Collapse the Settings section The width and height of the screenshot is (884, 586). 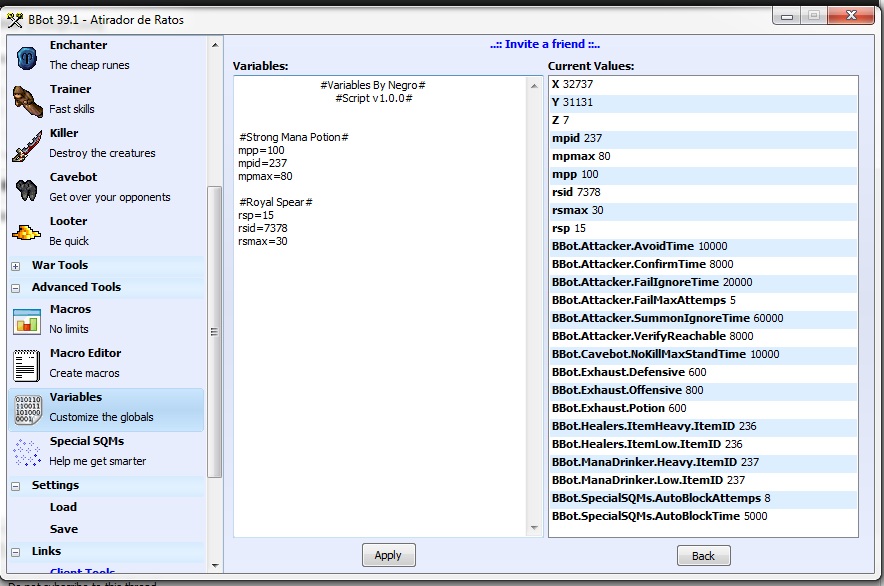point(16,486)
